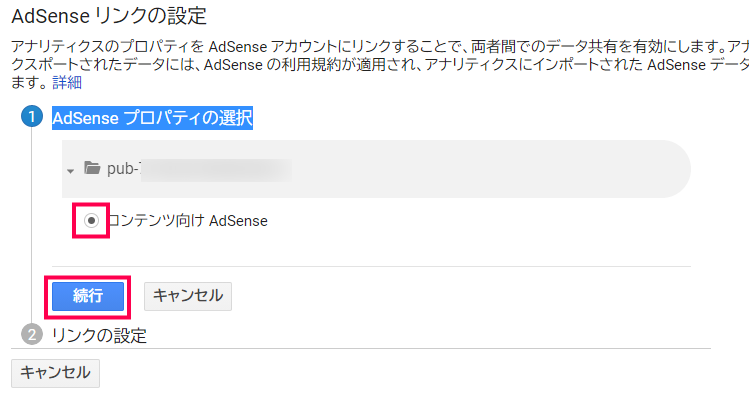
Task: Click the step 1 number circle
Action: 31,118
